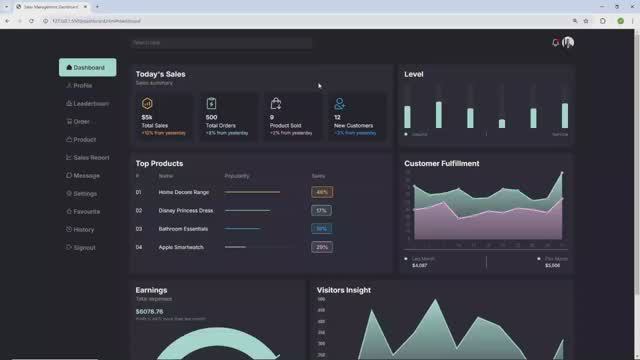640x360 pixels.
Task: Open Sales Report in sidebar
Action: [x=87, y=157]
